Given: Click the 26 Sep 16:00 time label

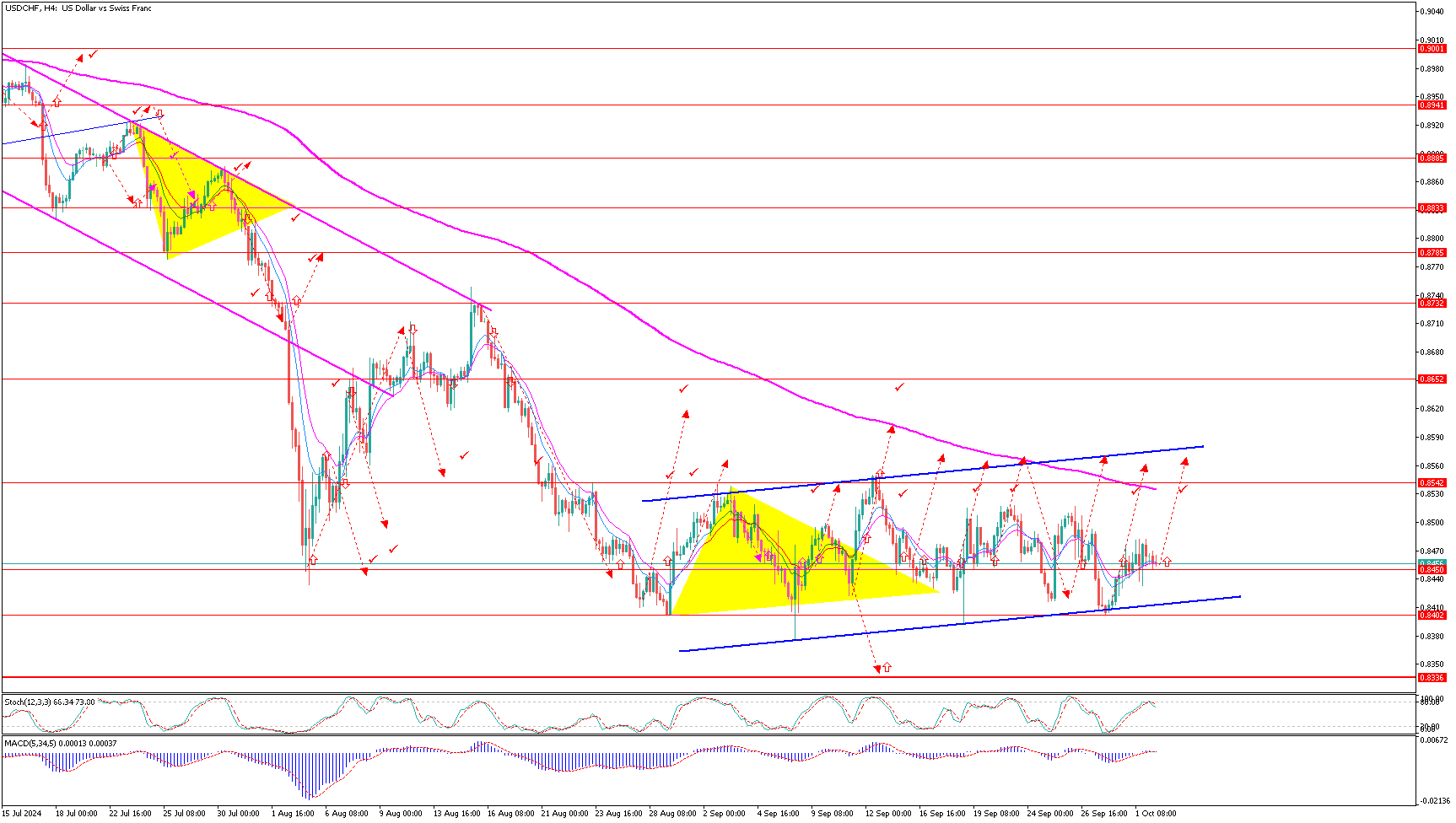Looking at the screenshot, I should coord(1104,814).
